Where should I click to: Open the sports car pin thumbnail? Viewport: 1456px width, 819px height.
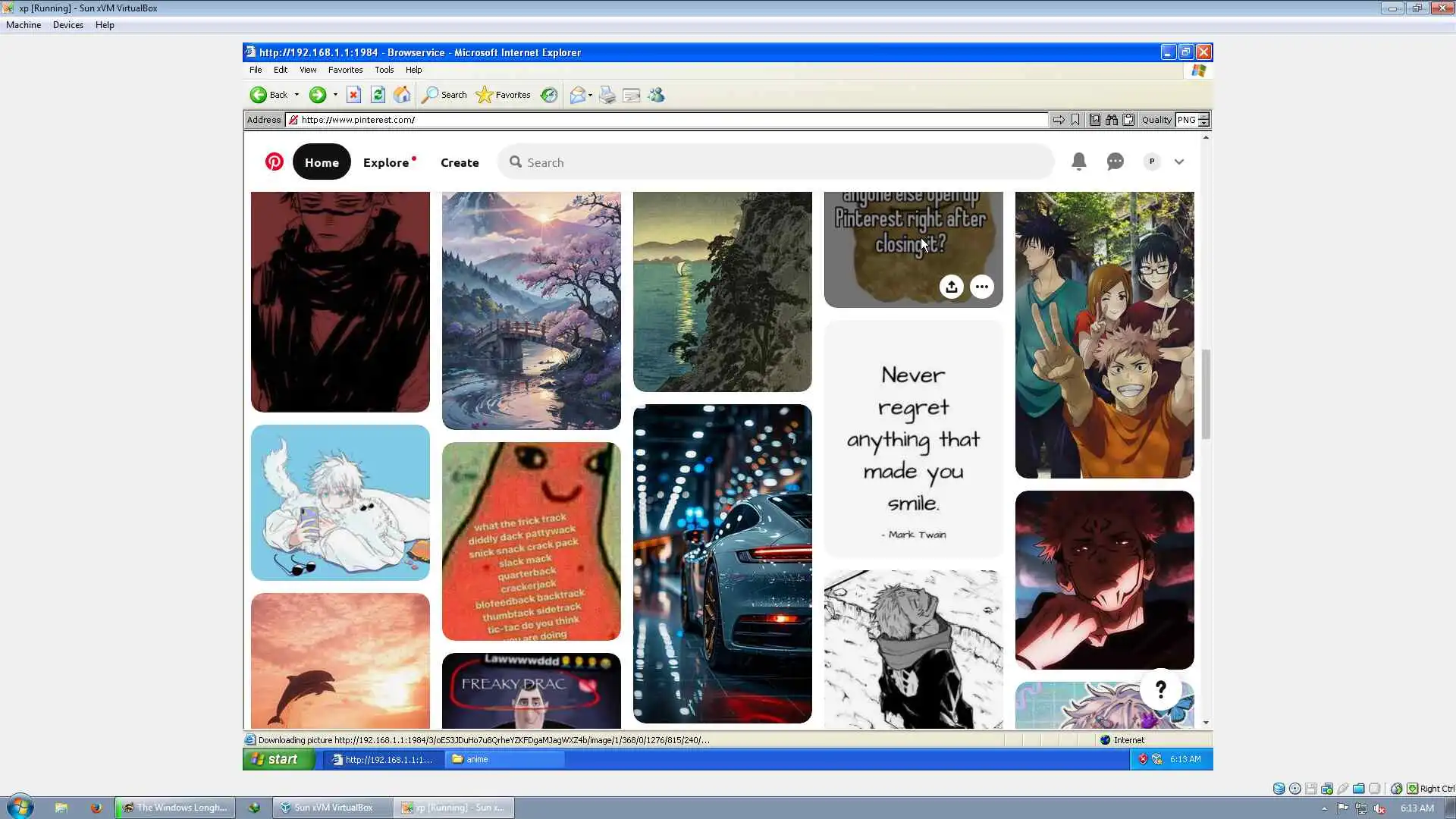coord(722,563)
